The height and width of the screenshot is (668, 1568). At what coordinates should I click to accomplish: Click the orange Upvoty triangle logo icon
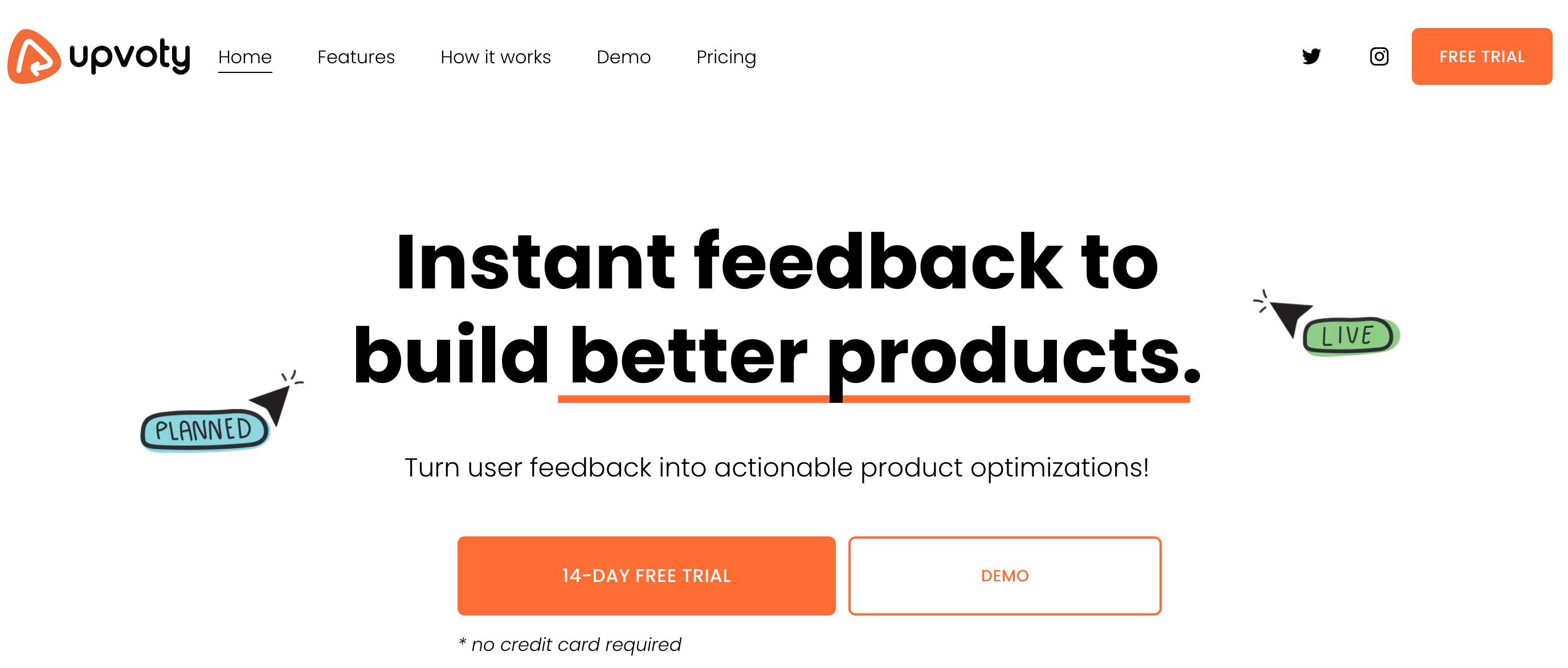[x=34, y=56]
